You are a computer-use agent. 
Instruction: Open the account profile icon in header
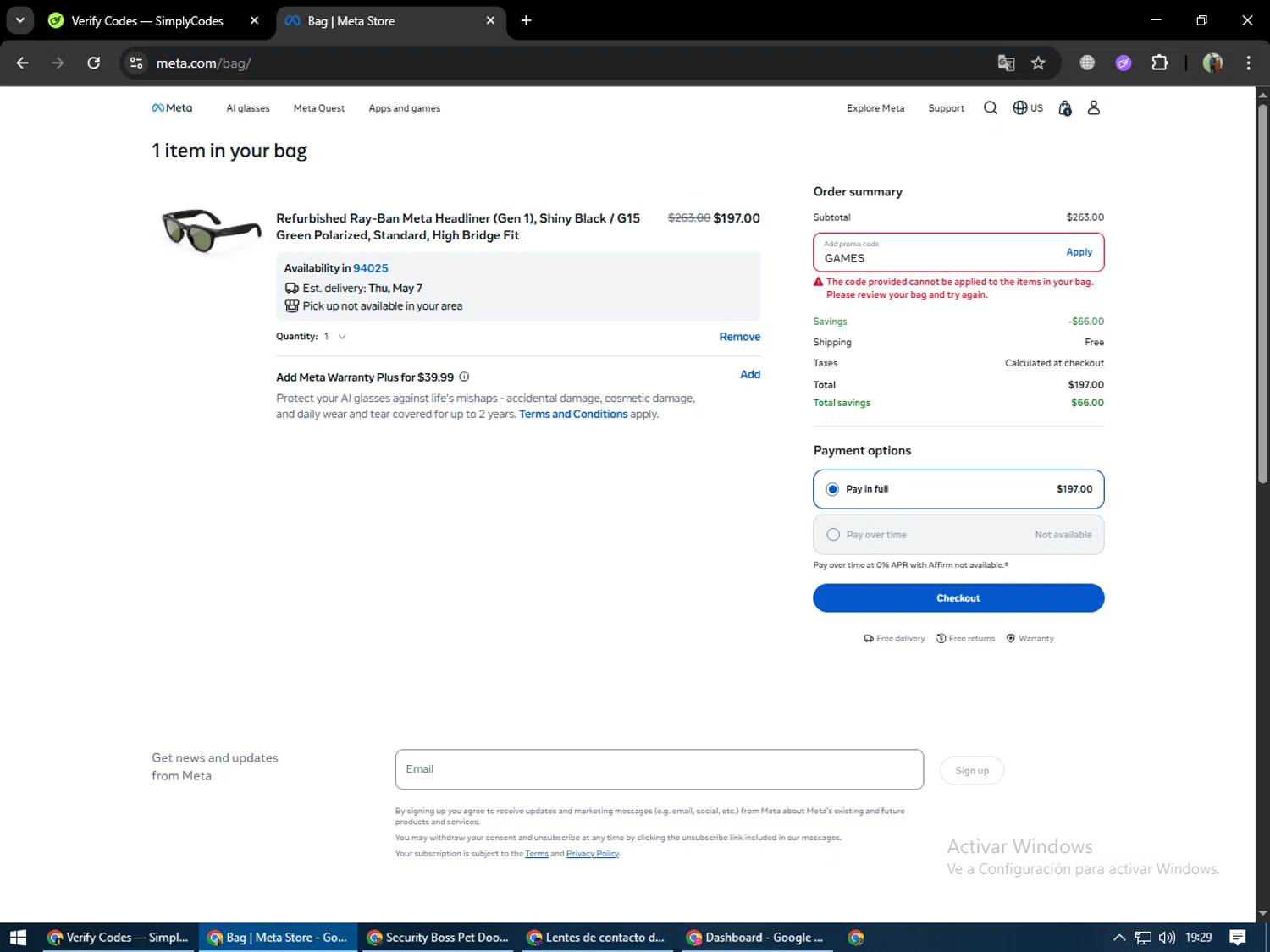[x=1093, y=107]
